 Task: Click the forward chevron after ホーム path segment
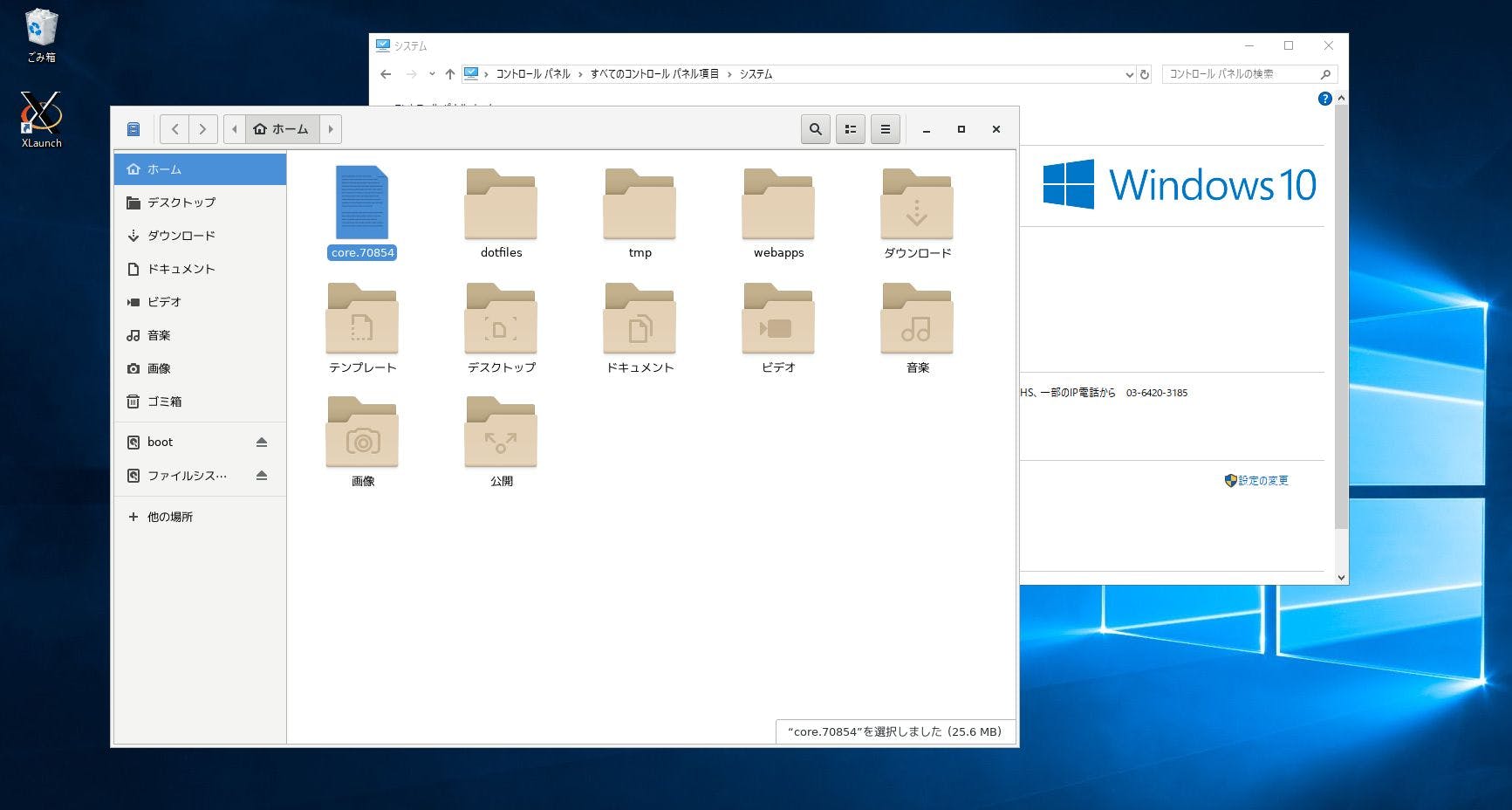click(331, 128)
